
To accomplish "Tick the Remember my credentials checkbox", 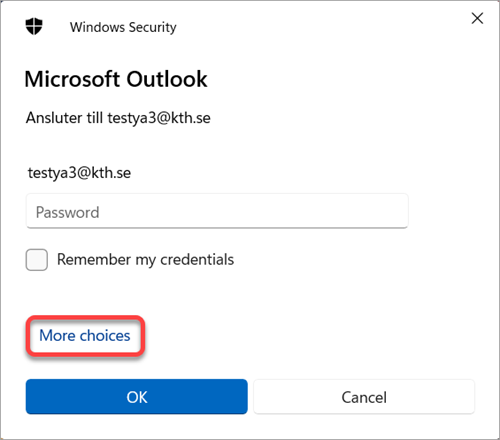I will [37, 260].
